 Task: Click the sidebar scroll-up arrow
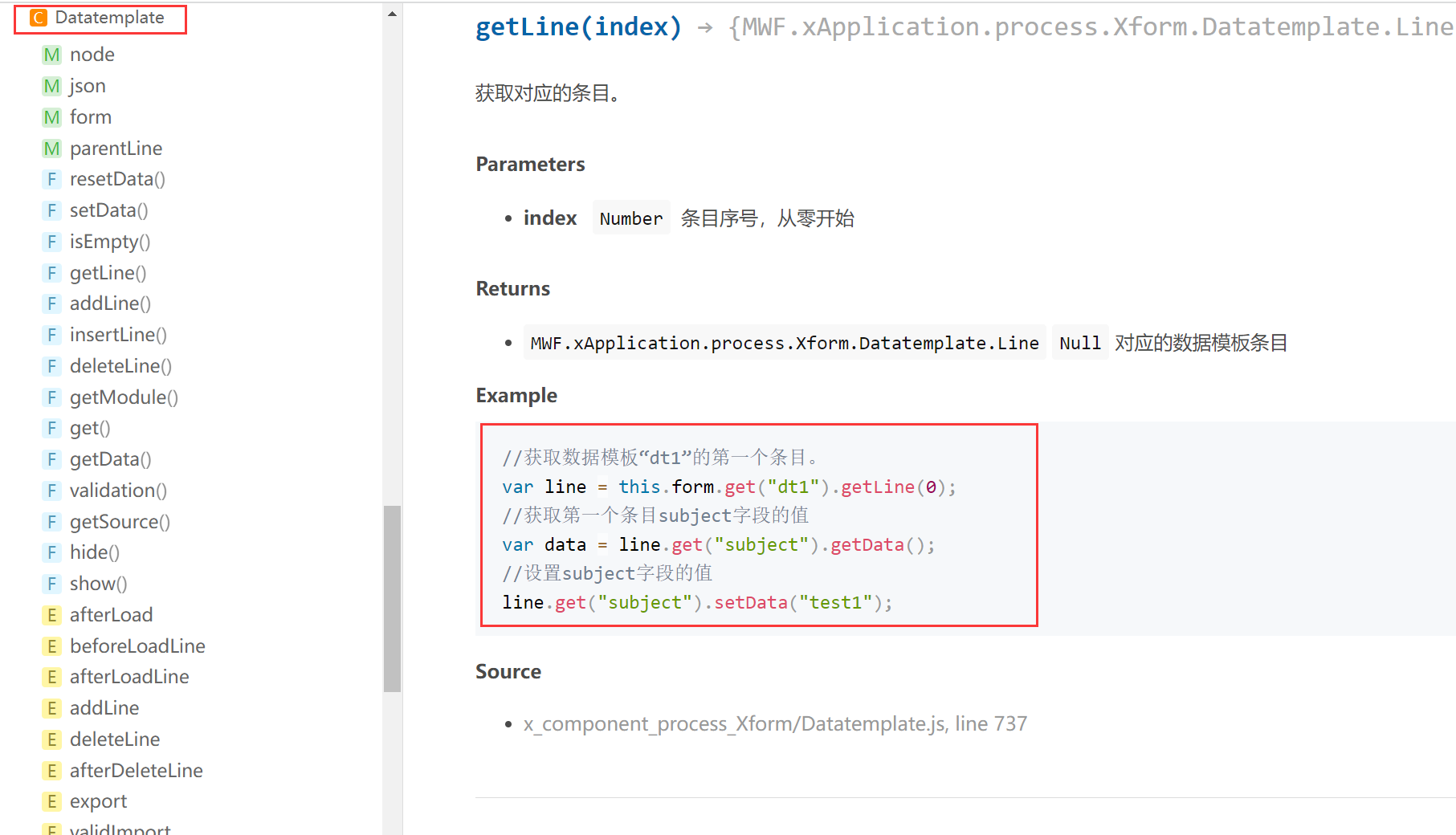(392, 14)
